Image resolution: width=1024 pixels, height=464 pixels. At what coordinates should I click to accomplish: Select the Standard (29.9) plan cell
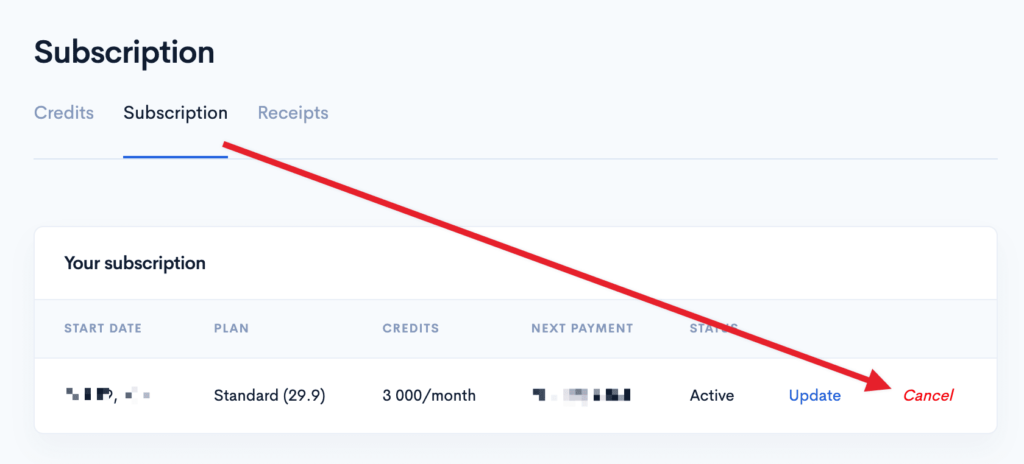tap(270, 395)
